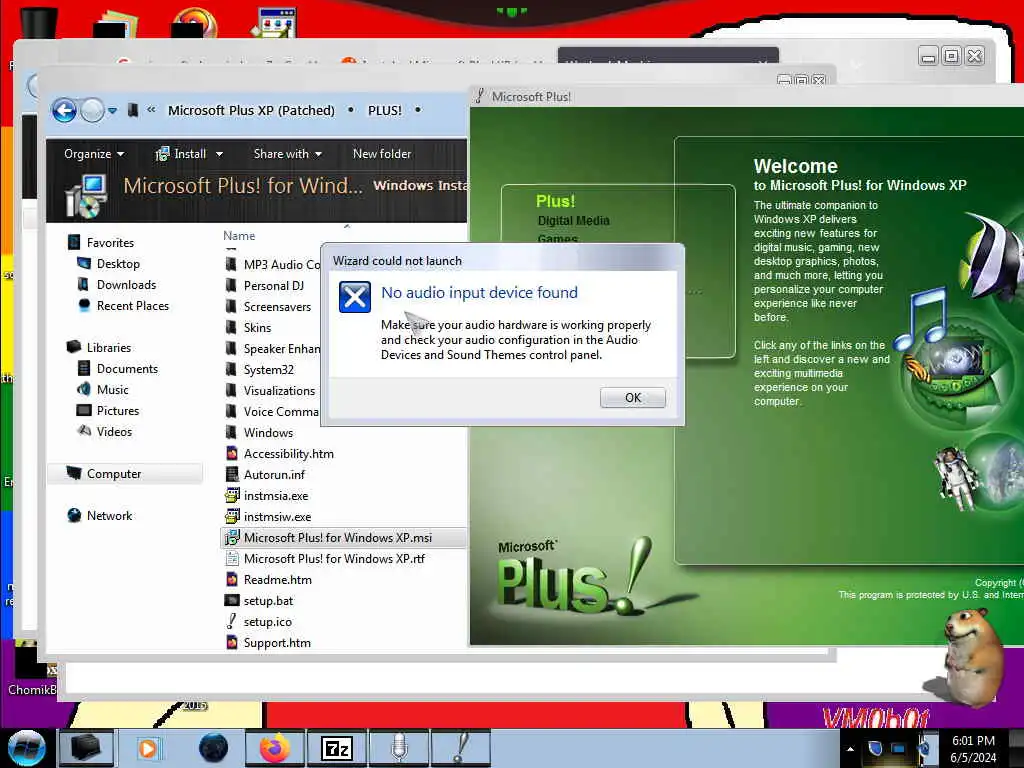Open the Documents library
The width and height of the screenshot is (1024, 768).
tap(127, 369)
